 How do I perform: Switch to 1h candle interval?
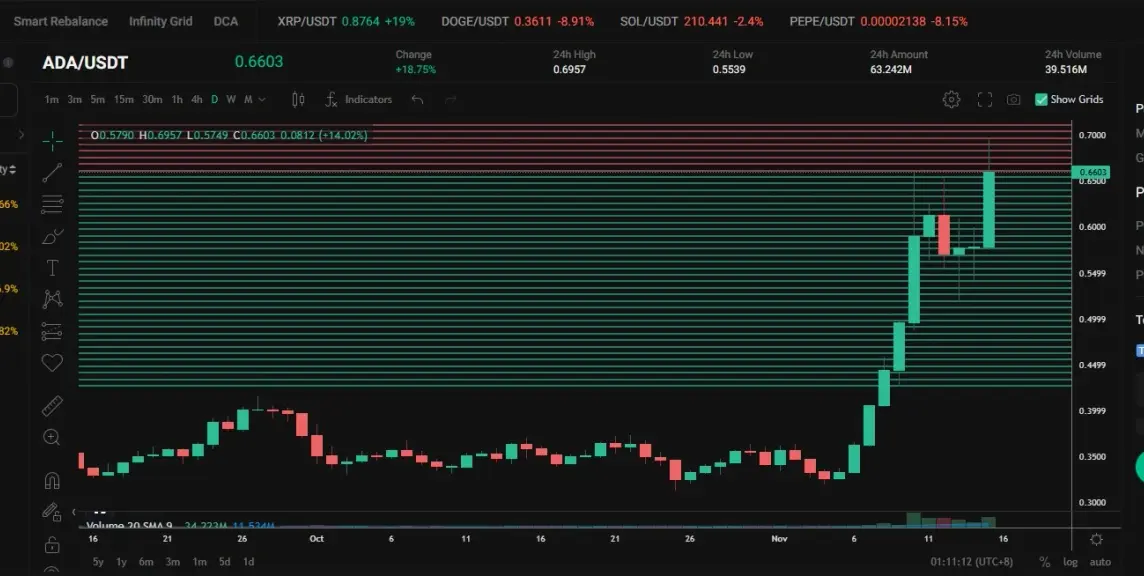tap(177, 99)
